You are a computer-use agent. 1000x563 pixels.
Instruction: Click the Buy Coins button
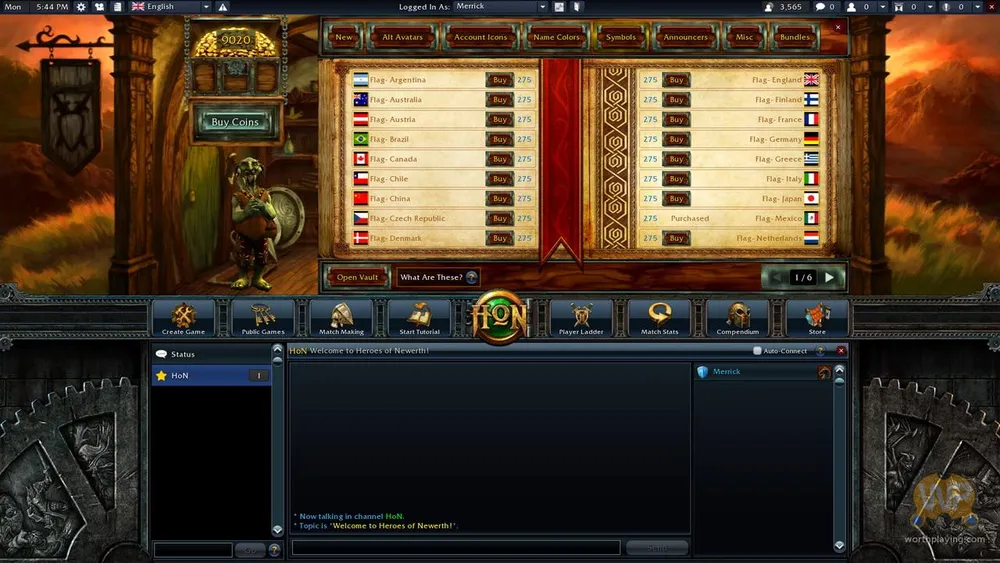235,122
